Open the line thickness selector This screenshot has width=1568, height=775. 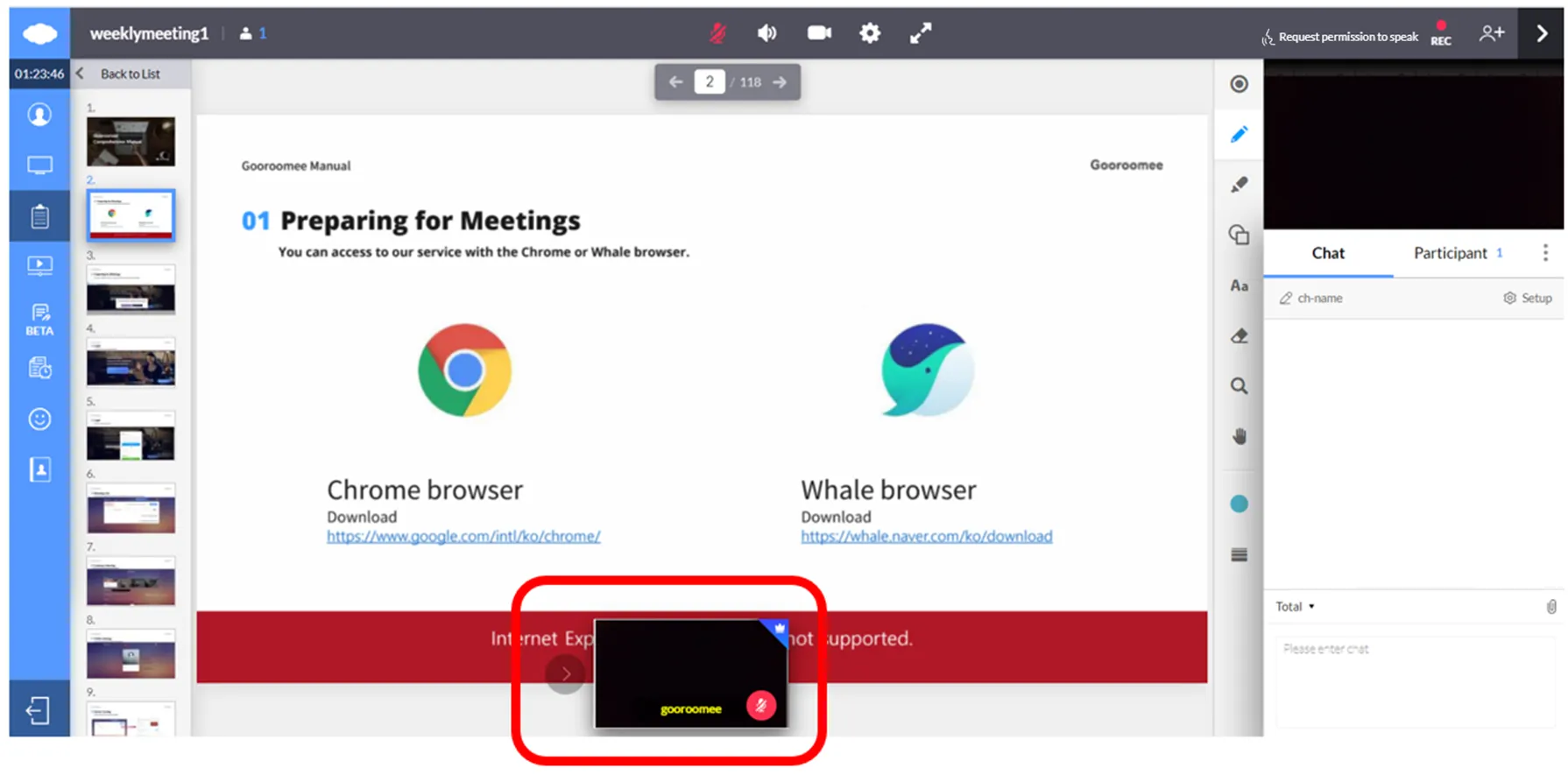pos(1239,554)
